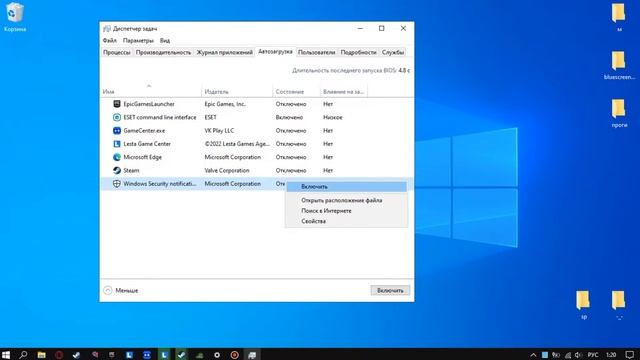Click Windows Security notificati... entry name
Viewport: 640px width, 360px height.
point(160,184)
